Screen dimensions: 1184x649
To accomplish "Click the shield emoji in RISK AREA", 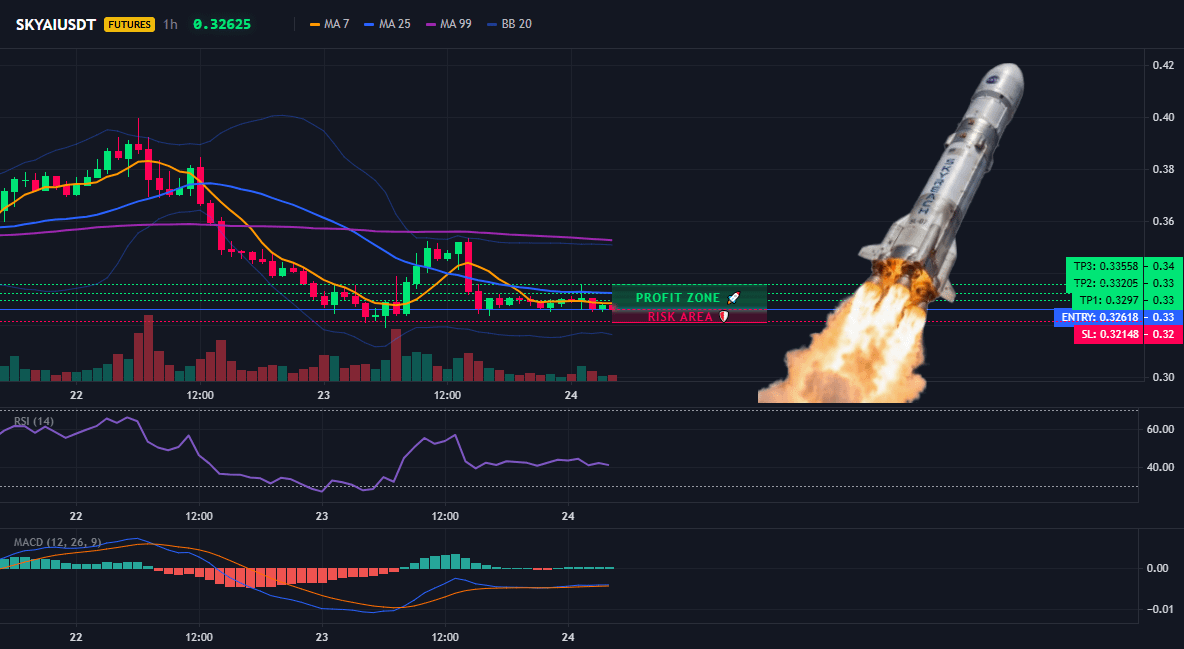I will [723, 317].
